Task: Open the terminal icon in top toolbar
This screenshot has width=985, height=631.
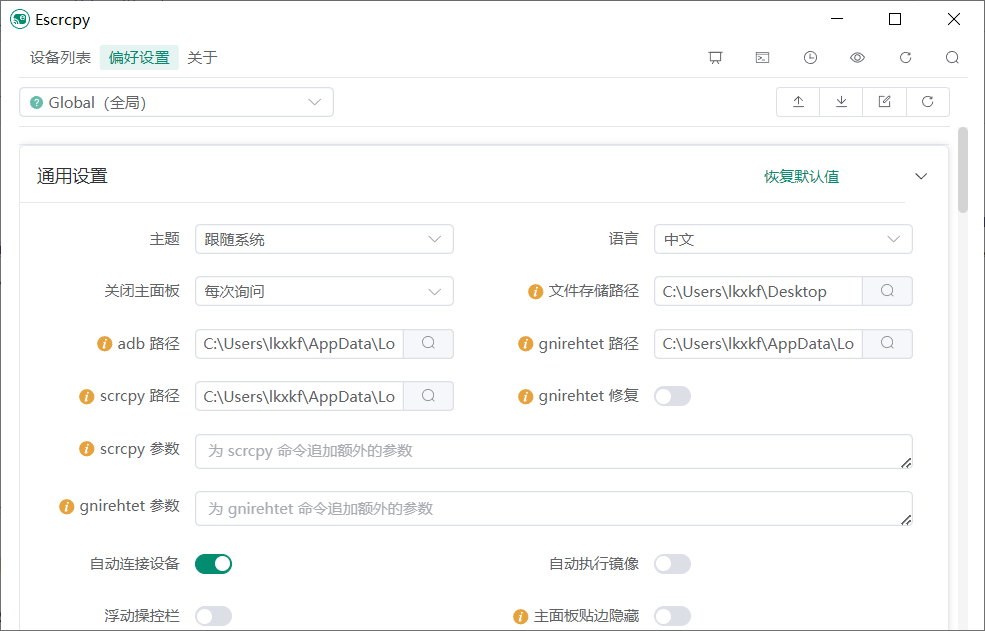Action: pos(762,58)
